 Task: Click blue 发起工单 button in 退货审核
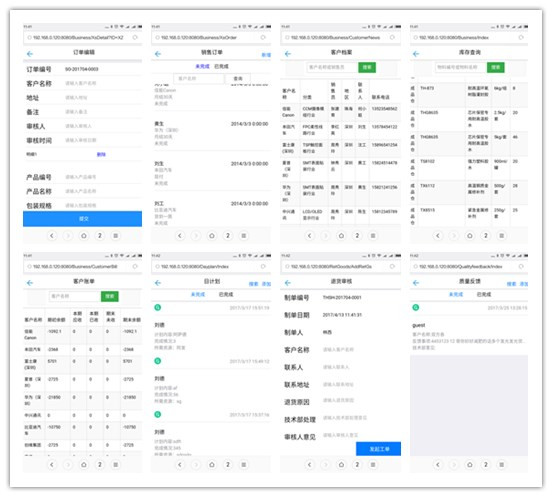(378, 449)
